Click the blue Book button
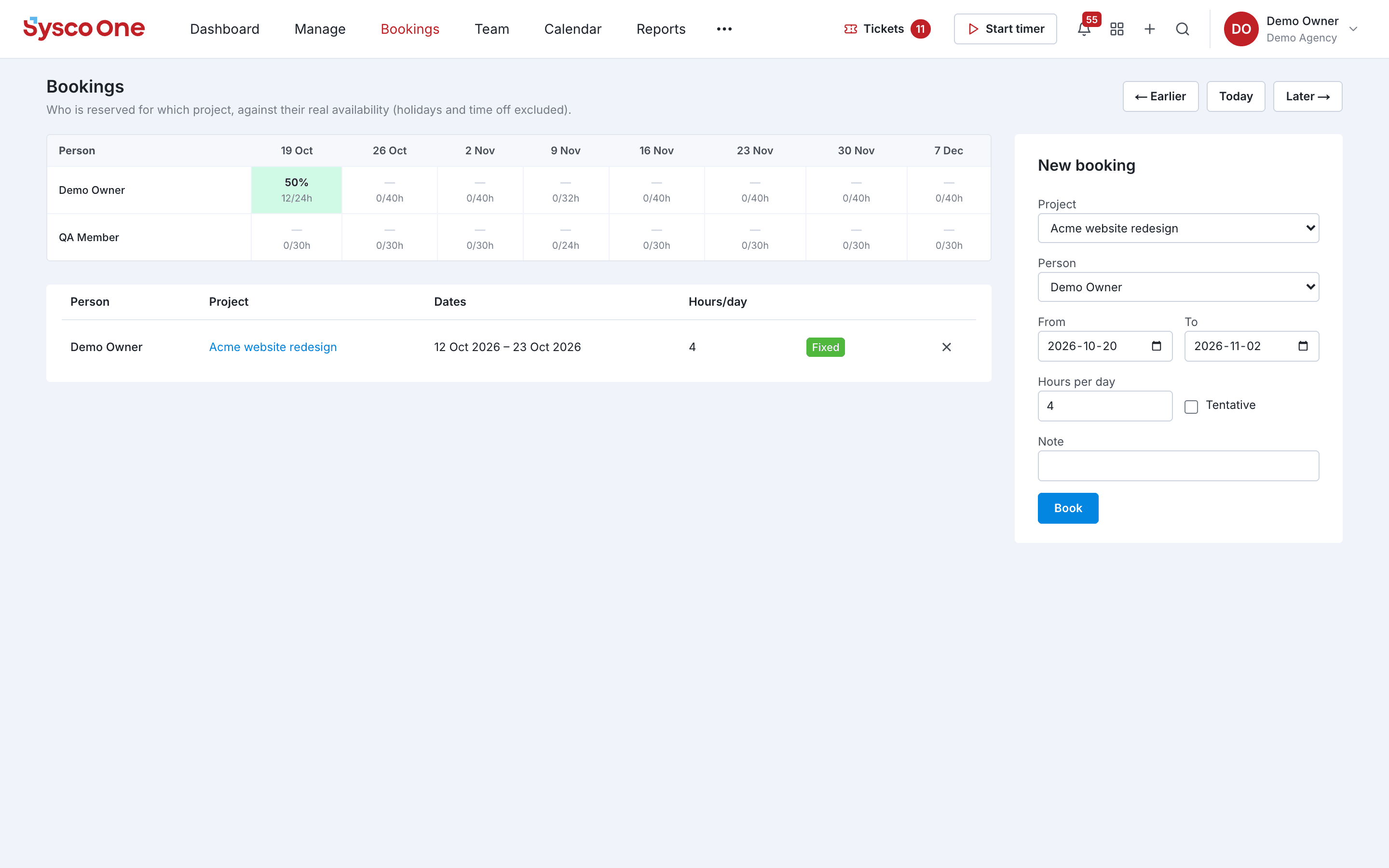This screenshot has height=868, width=1389. pos(1068,508)
